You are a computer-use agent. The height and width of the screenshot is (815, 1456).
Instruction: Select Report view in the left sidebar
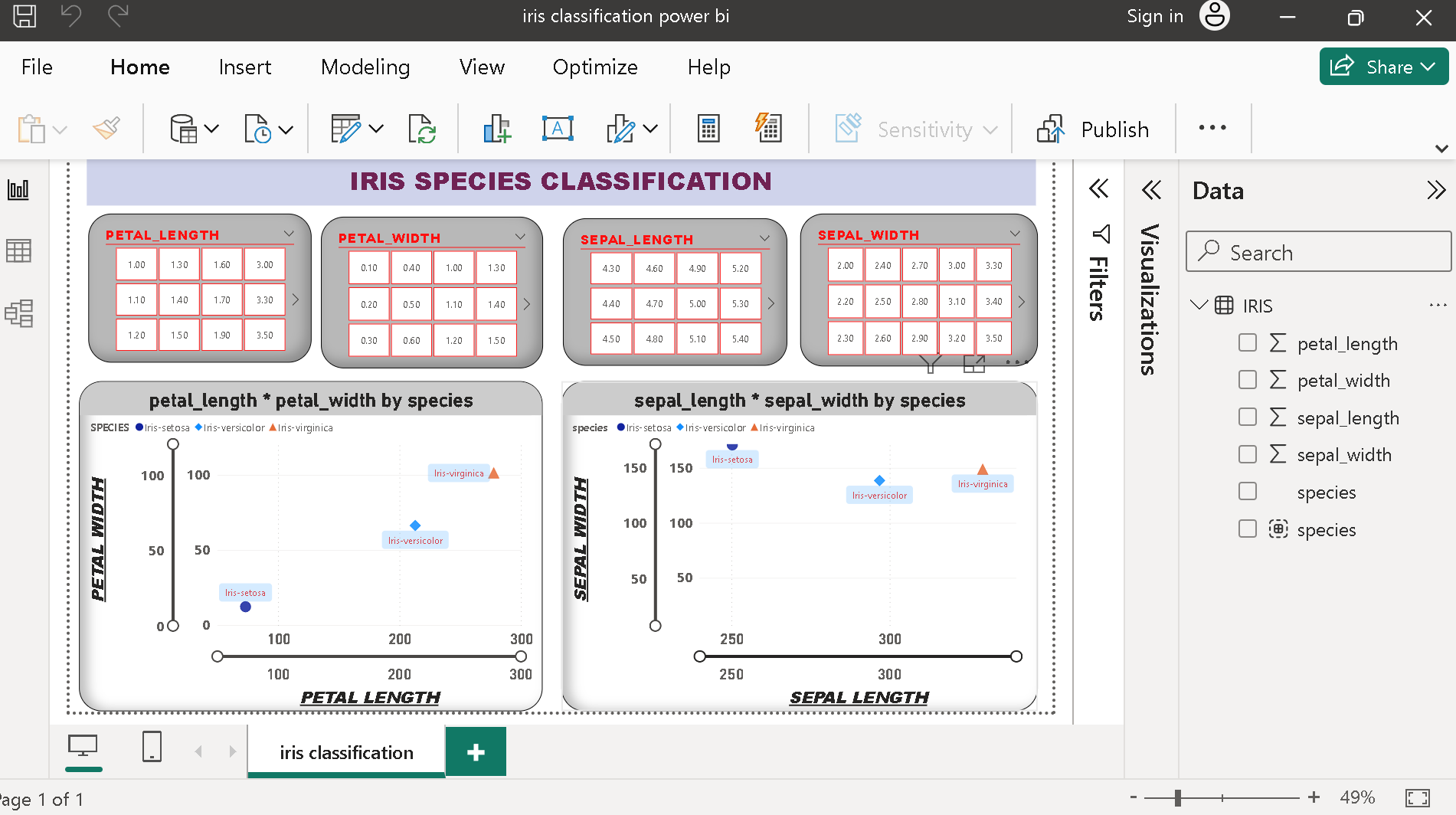pos(18,189)
